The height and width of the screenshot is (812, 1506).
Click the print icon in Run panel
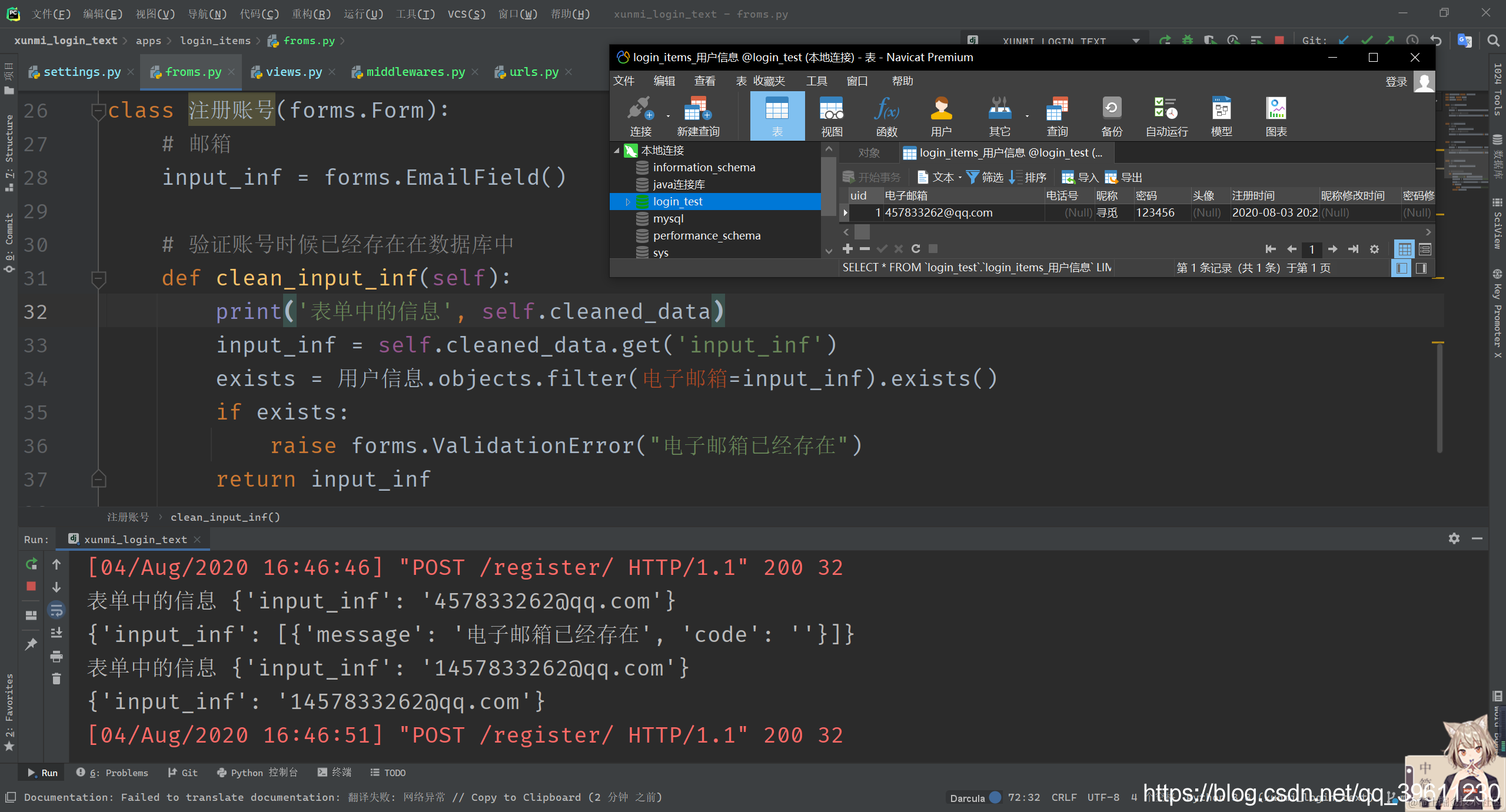(x=56, y=656)
